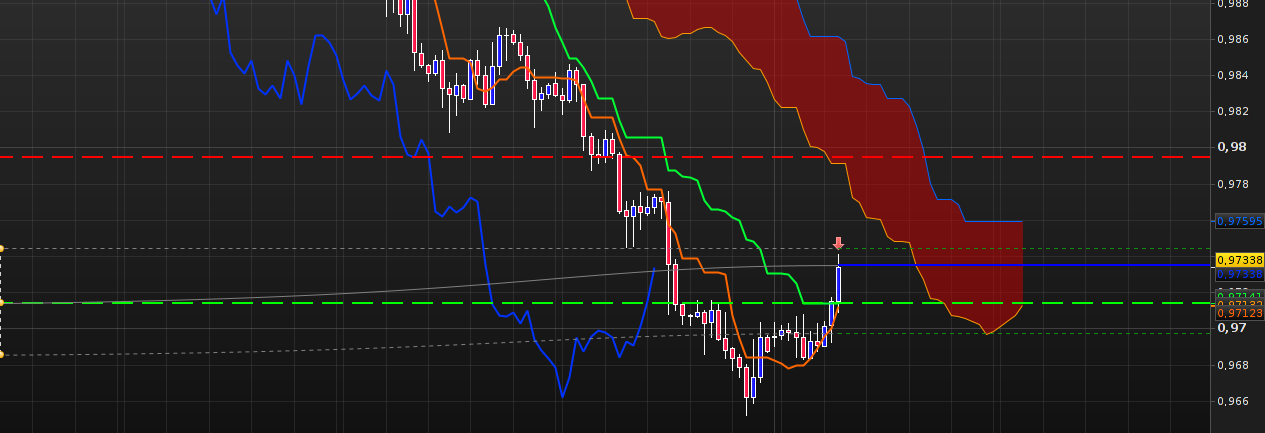Click the 0,978 price axis label
Screen dimensions: 1265x433
pyautogui.click(x=1233, y=184)
